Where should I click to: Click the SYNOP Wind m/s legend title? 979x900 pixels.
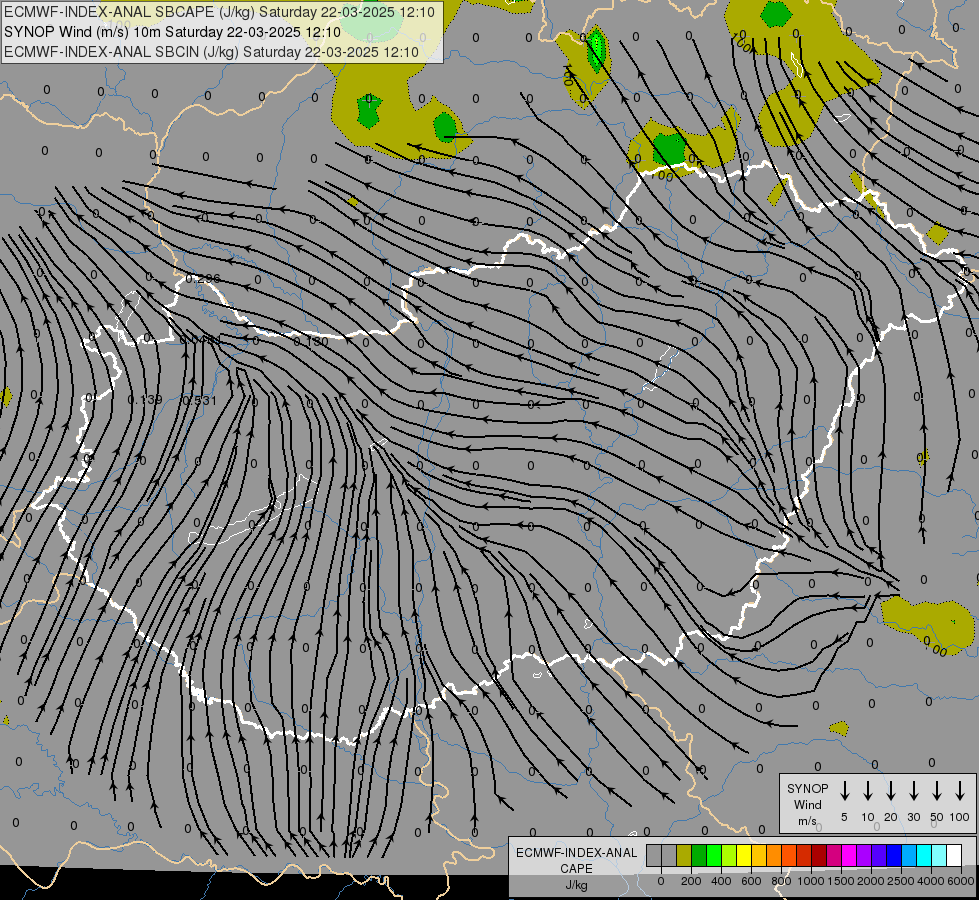pyautogui.click(x=807, y=804)
